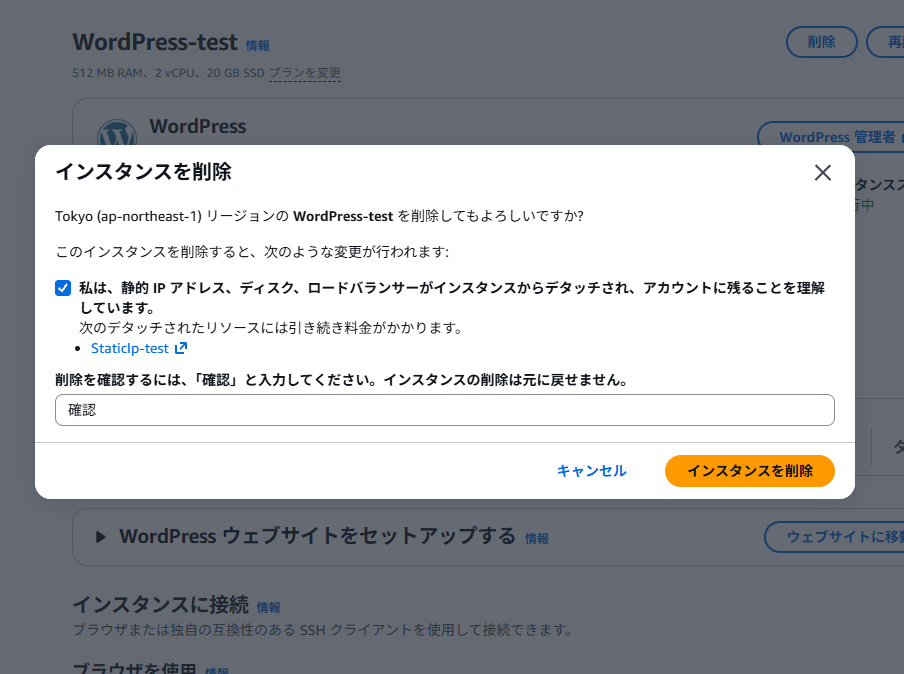The image size is (904, 674).
Task: Click the 削除 button in page header
Action: 822,42
